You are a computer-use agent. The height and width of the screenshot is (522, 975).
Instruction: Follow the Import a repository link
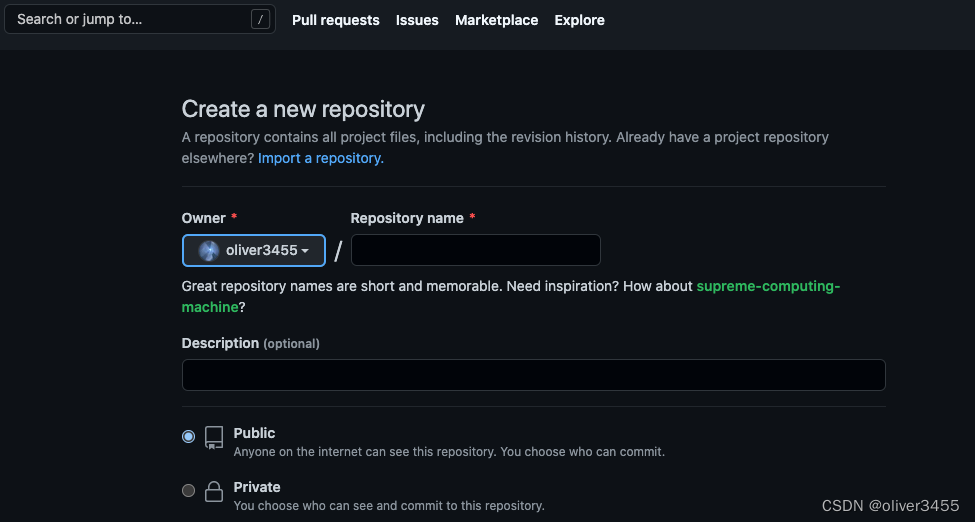click(320, 158)
